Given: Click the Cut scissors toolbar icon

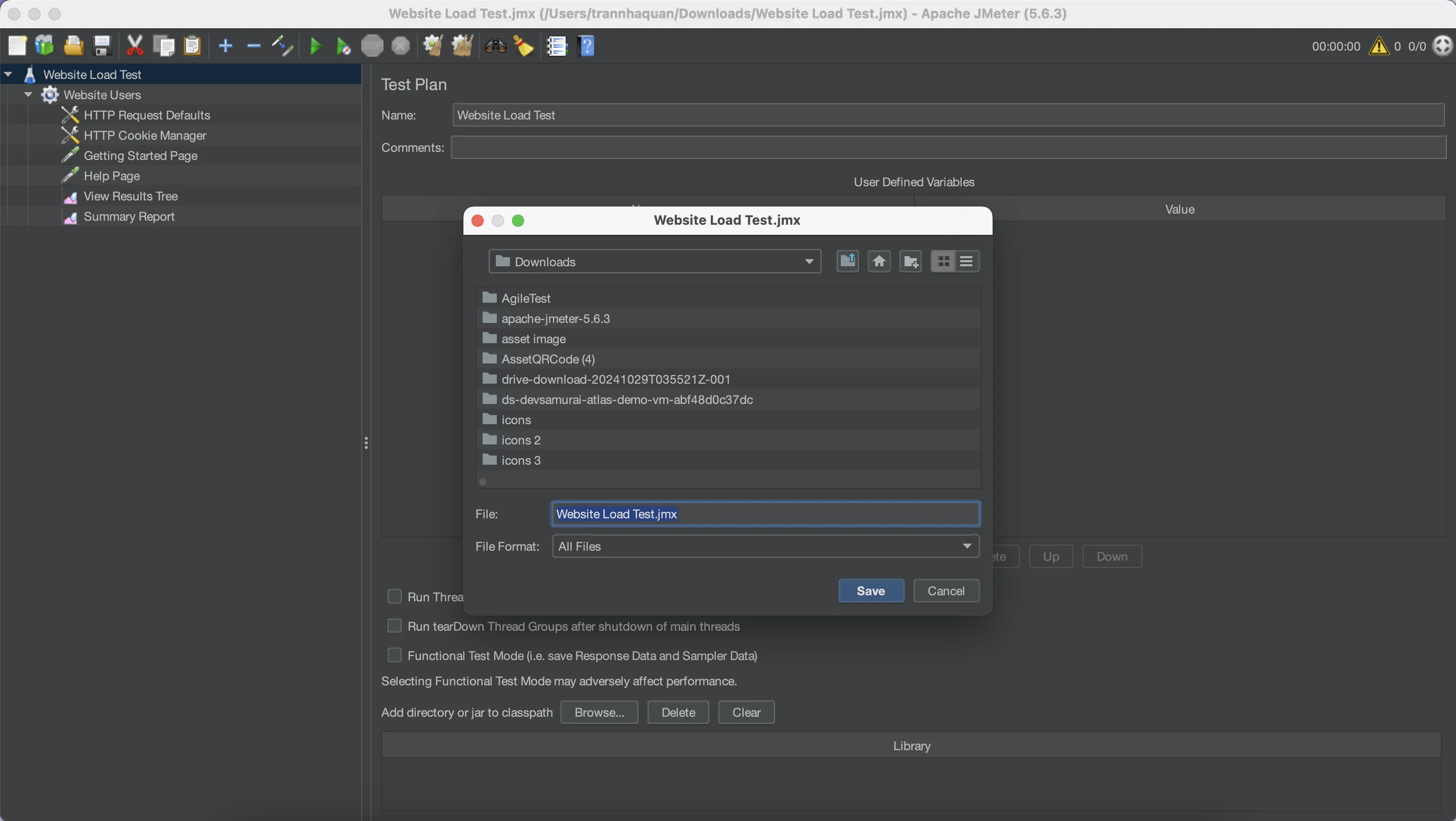Looking at the screenshot, I should coord(135,46).
